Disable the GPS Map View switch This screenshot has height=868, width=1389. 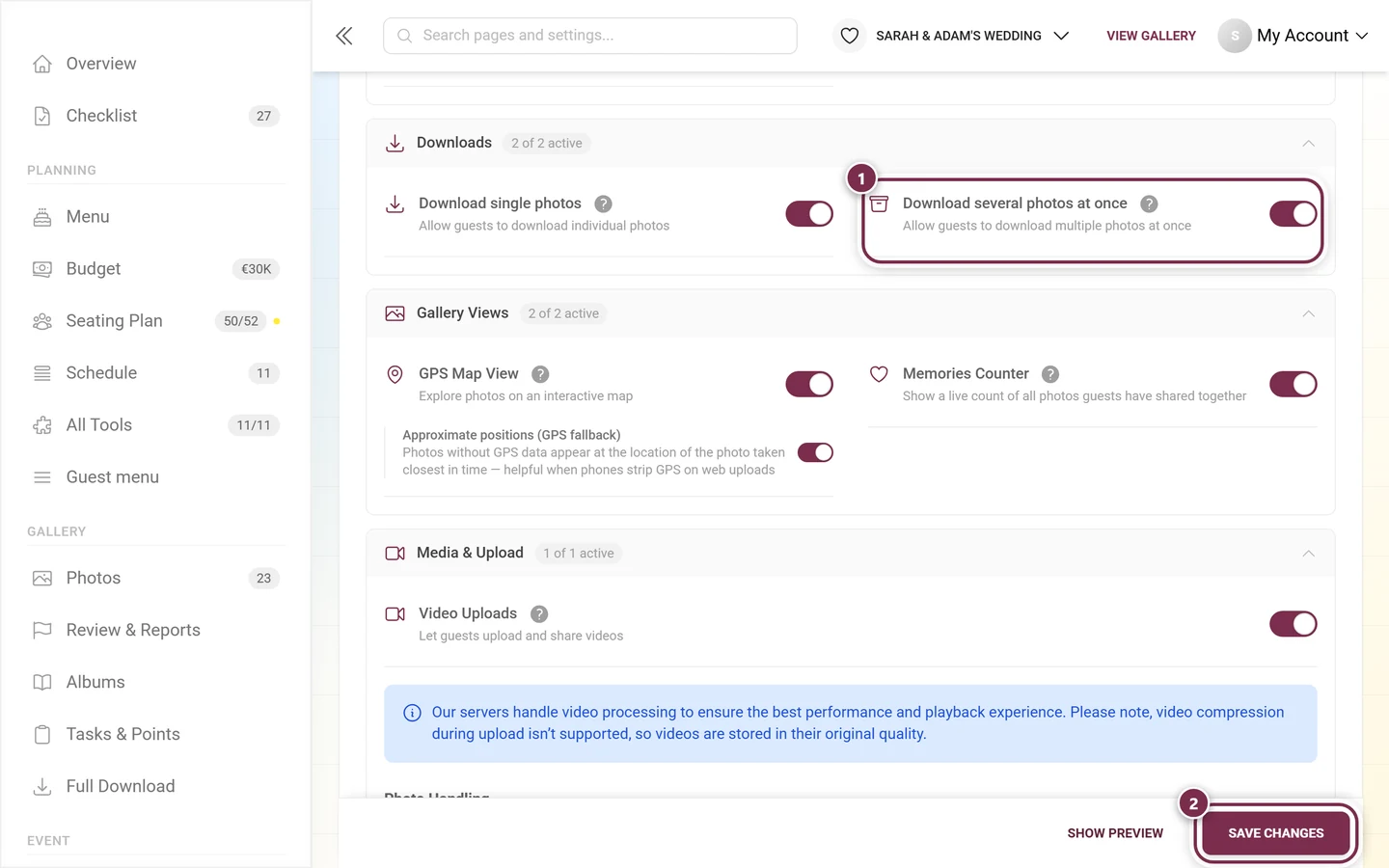(x=809, y=385)
